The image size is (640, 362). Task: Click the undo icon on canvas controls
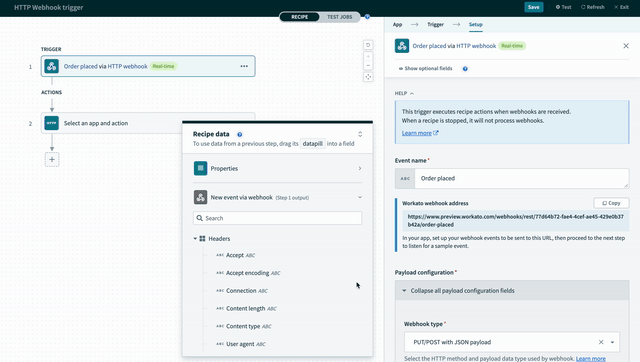(x=368, y=45)
